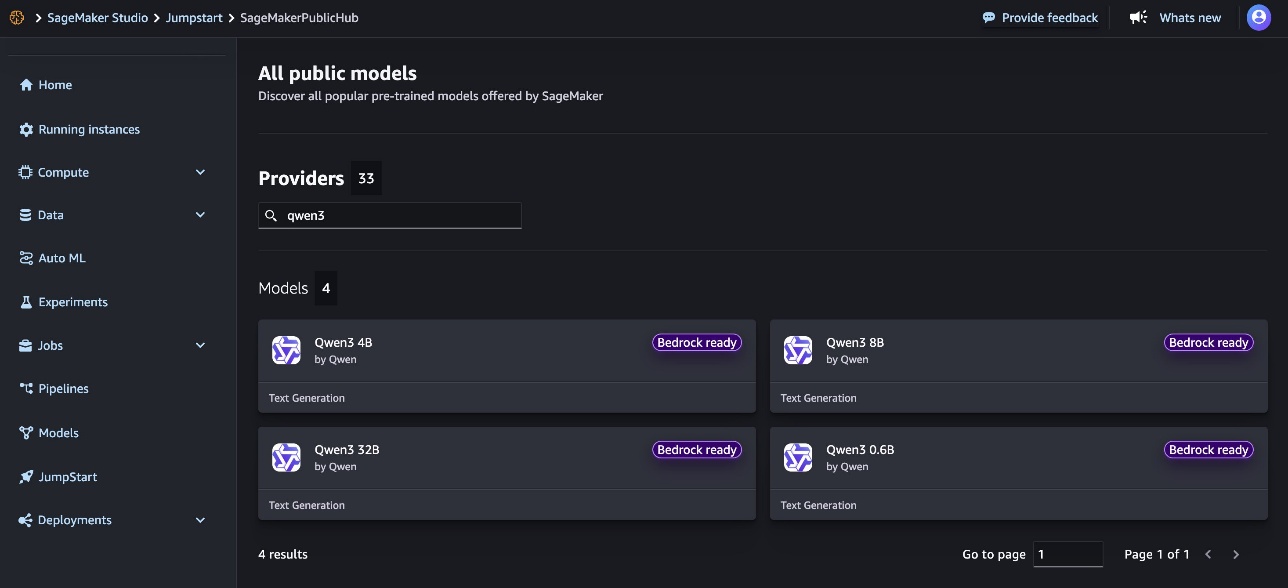Expand the Data section chevron
The width and height of the screenshot is (1288, 588).
[x=200, y=215]
